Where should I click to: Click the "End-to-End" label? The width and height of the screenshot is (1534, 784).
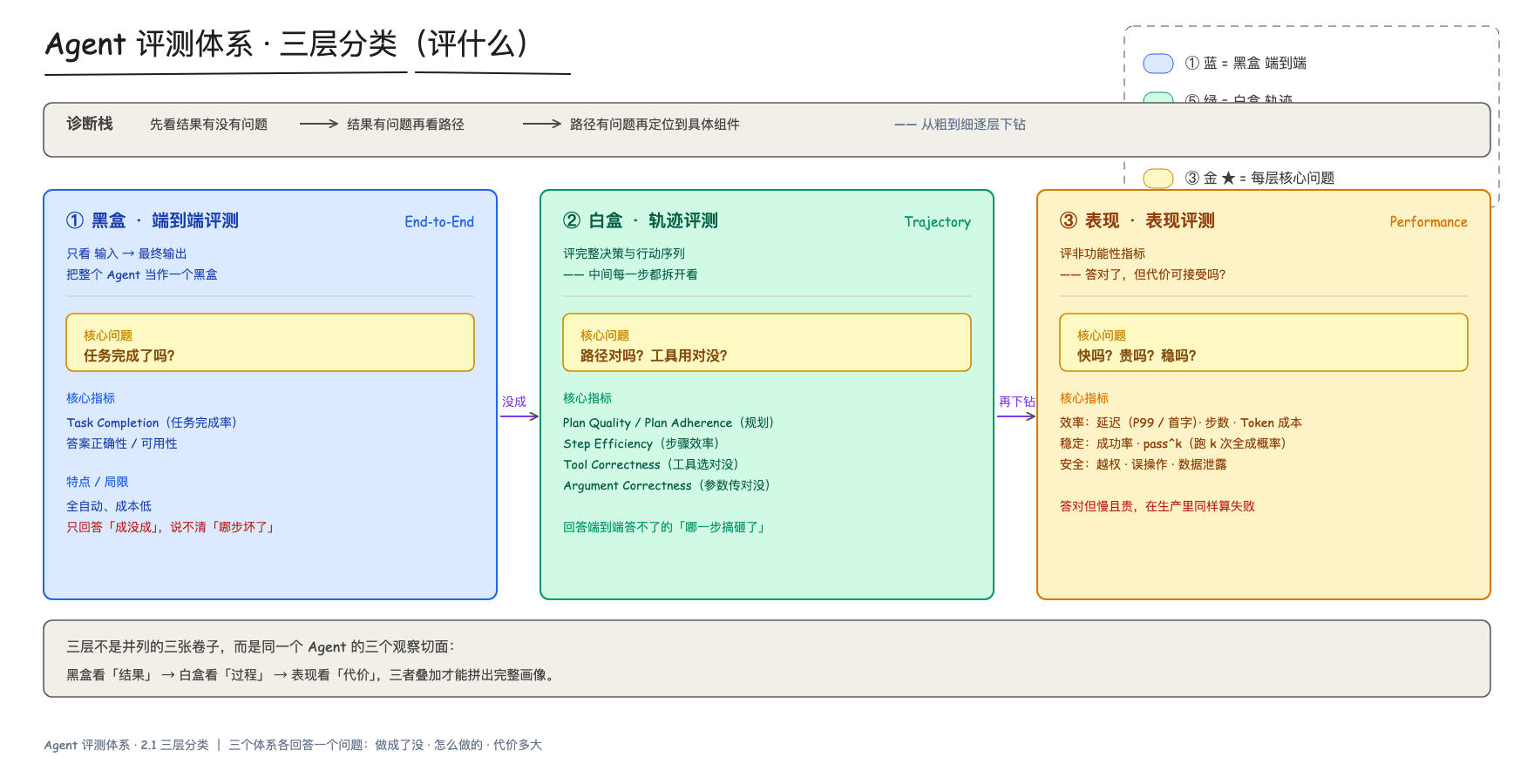point(439,222)
